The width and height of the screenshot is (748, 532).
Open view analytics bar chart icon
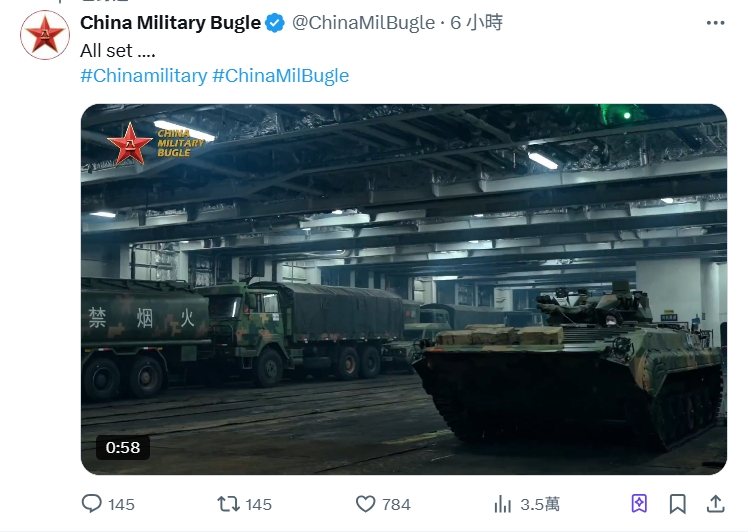[503, 504]
